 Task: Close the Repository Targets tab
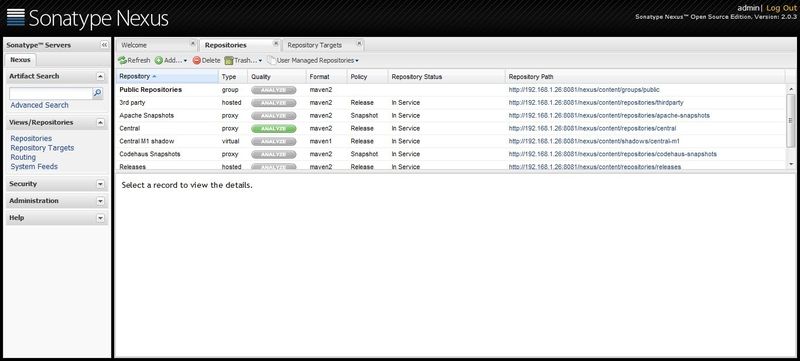[359, 43]
